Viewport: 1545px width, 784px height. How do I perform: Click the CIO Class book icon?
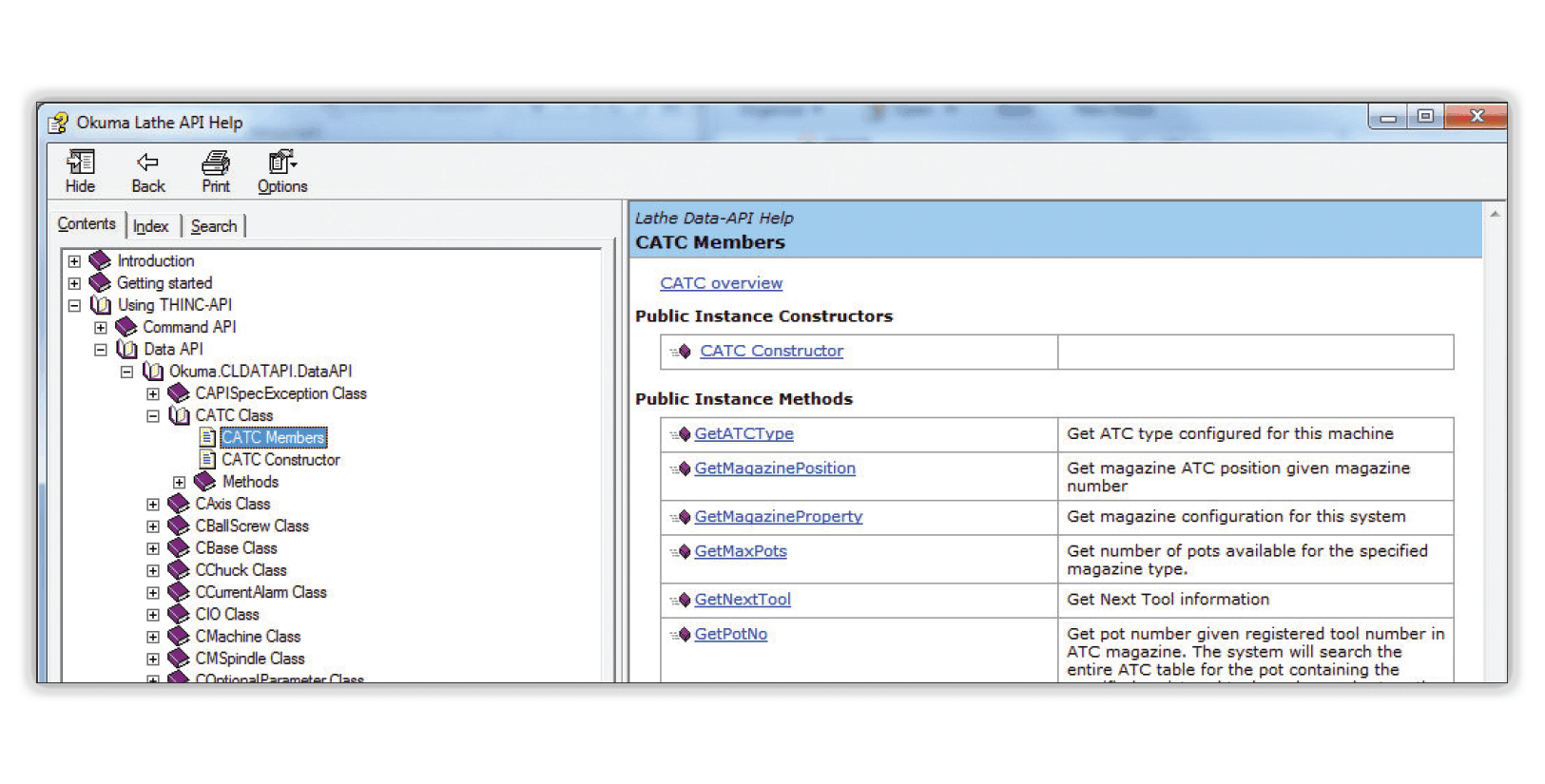tap(178, 614)
